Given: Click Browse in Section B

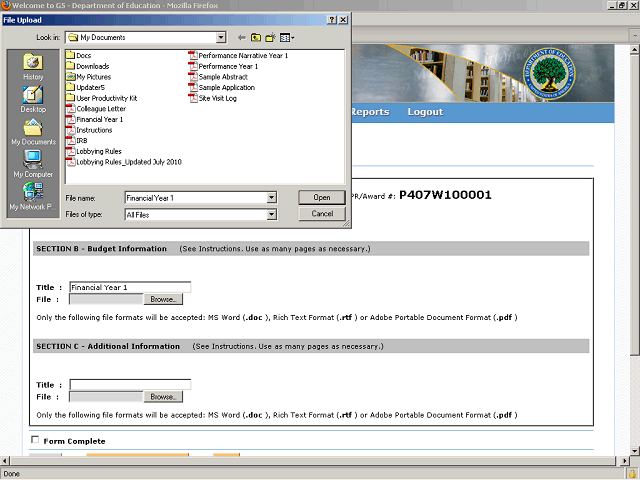Looking at the screenshot, I should tap(163, 299).
